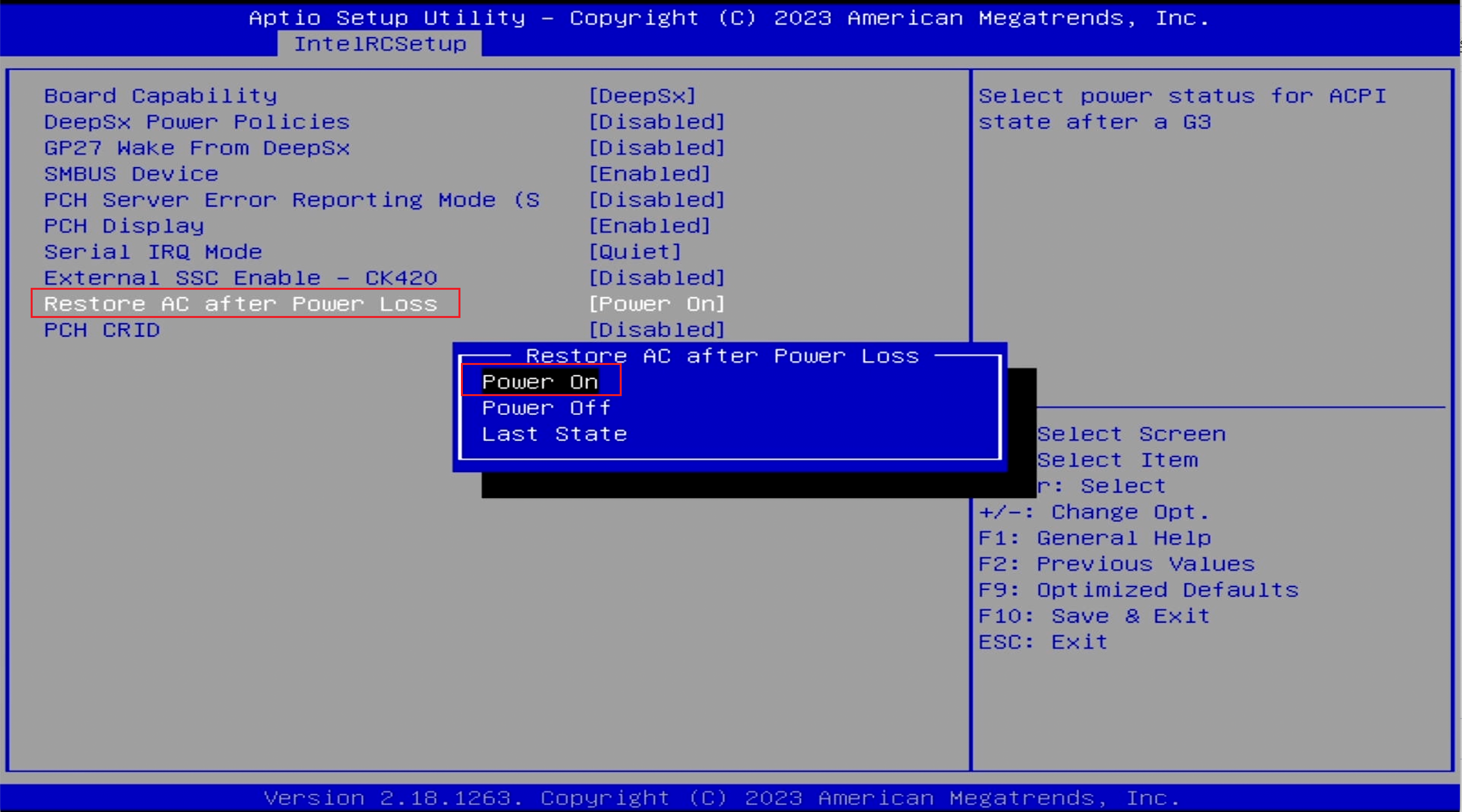
Task: Select DeepSx Power Policies row
Action: point(196,122)
